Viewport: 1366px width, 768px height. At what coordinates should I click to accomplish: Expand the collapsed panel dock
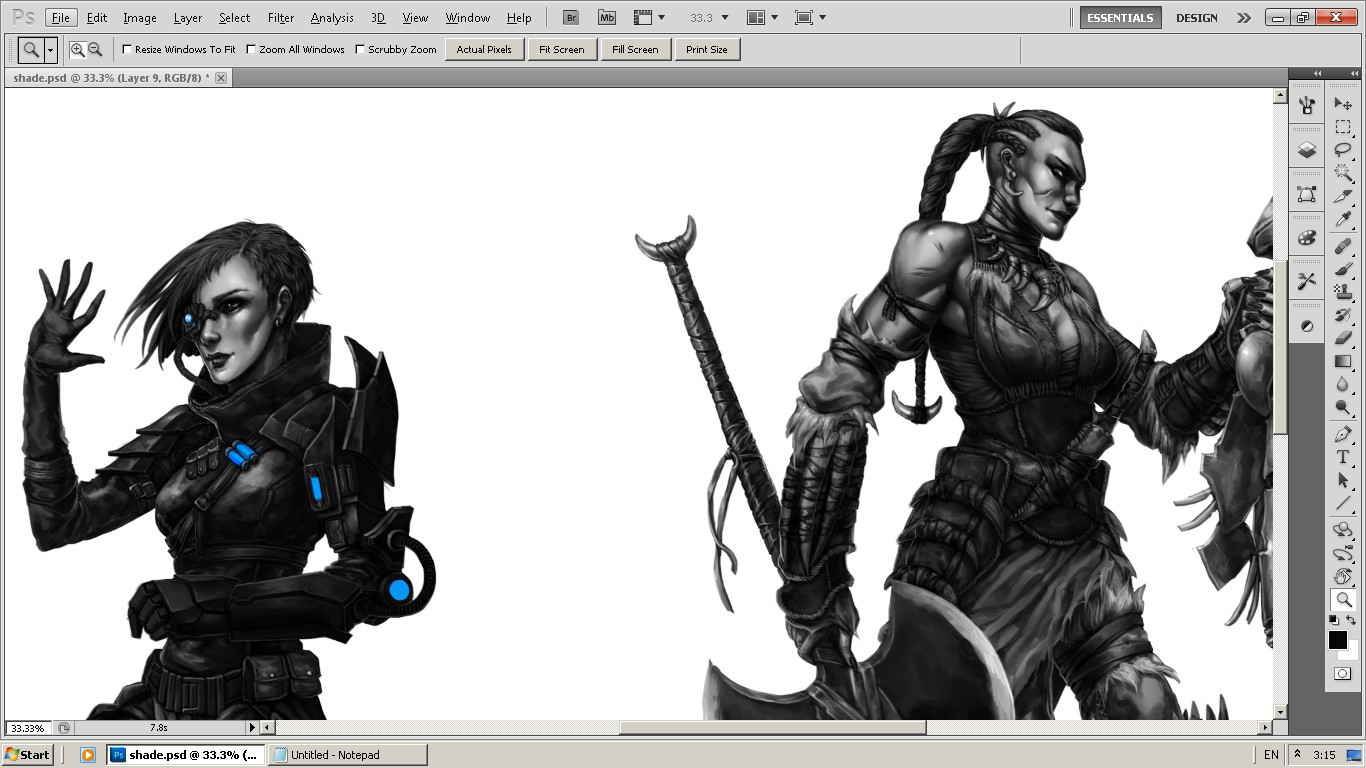point(1317,73)
